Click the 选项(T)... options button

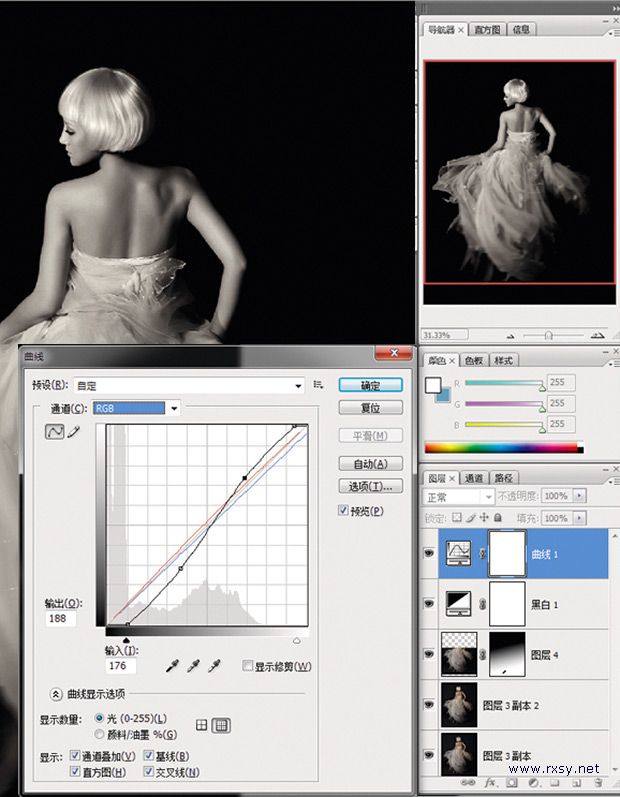click(370, 486)
